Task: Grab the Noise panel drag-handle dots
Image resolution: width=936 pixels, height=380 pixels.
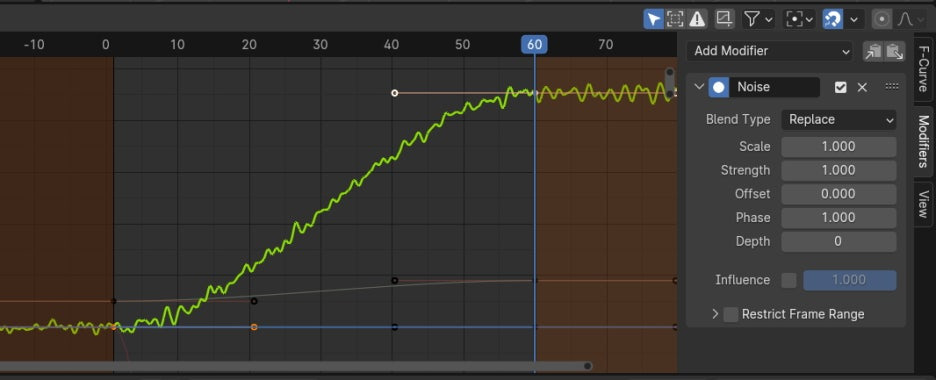Action: (892, 86)
